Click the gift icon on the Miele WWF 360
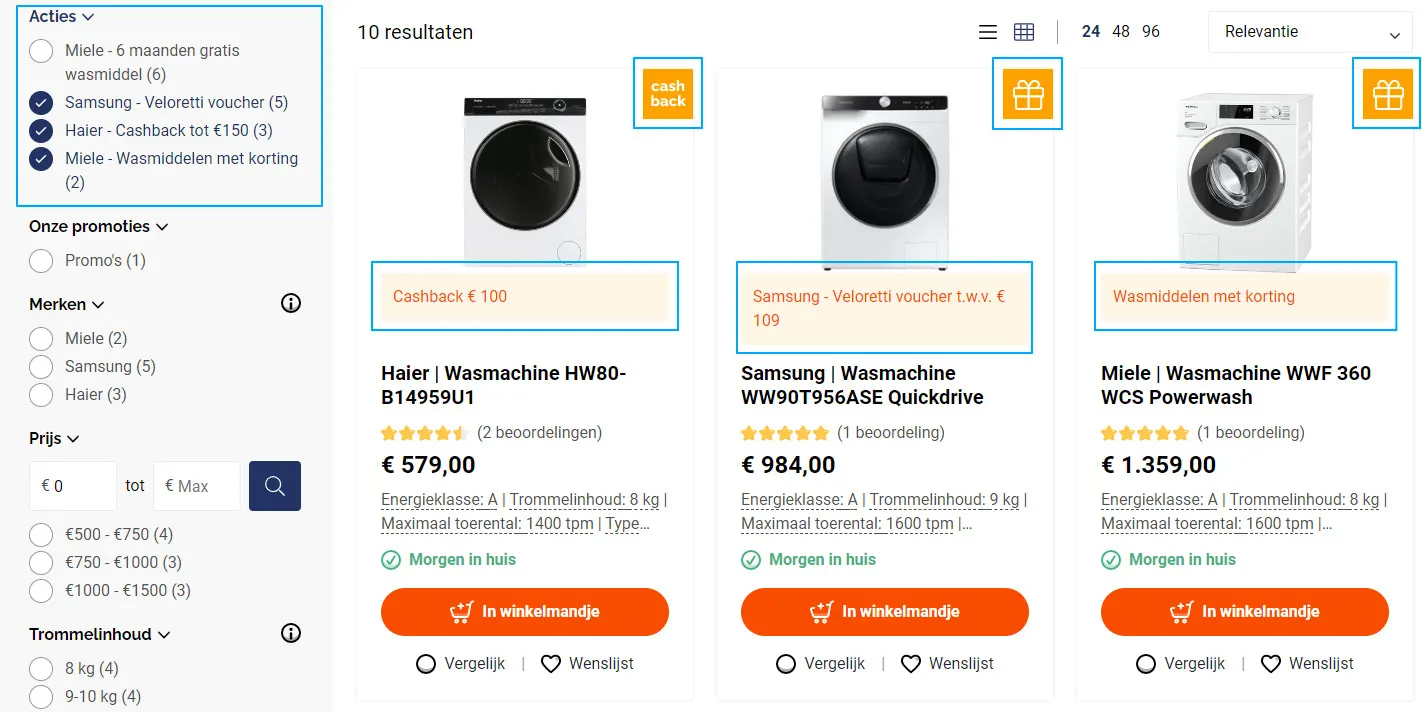The width and height of the screenshot is (1422, 712). 1386,93
